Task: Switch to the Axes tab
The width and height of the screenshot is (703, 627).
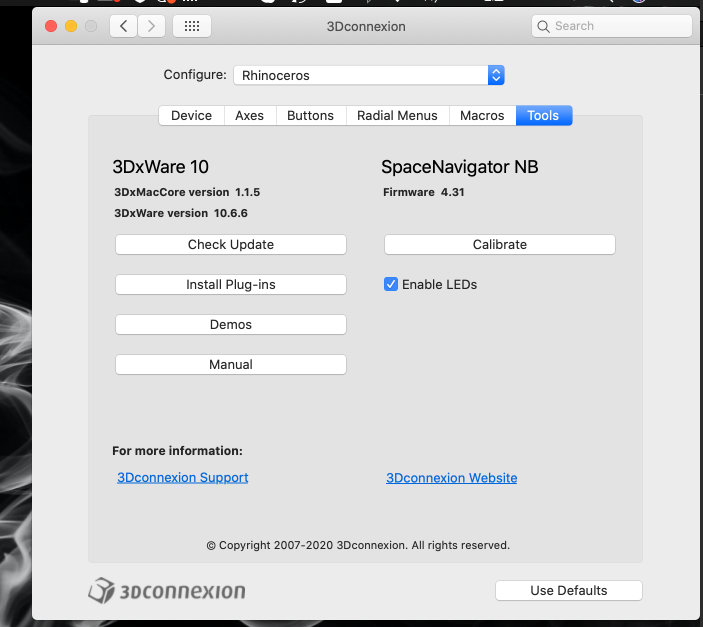Action: click(250, 116)
